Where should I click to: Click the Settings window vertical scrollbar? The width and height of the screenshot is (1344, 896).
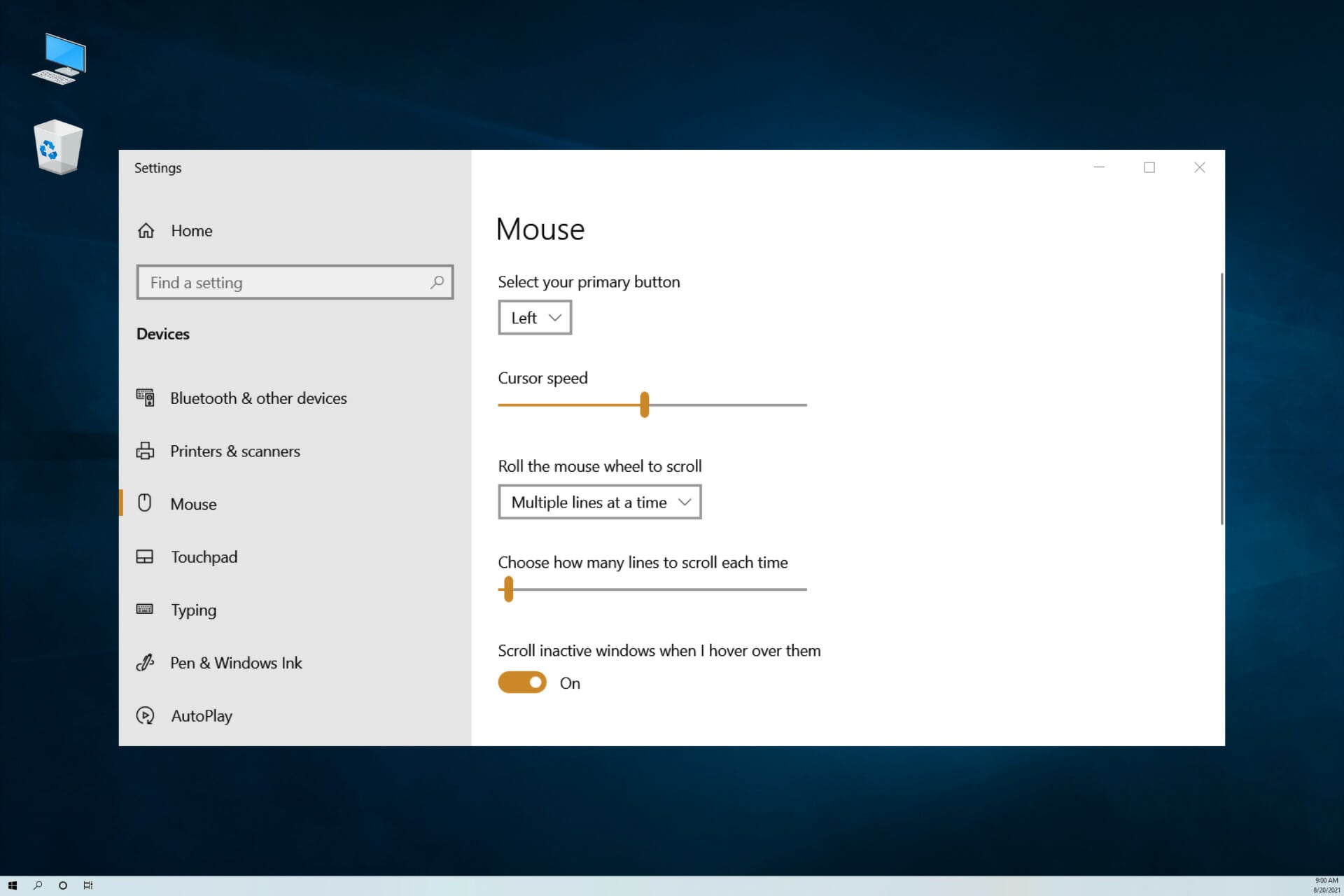click(1221, 399)
